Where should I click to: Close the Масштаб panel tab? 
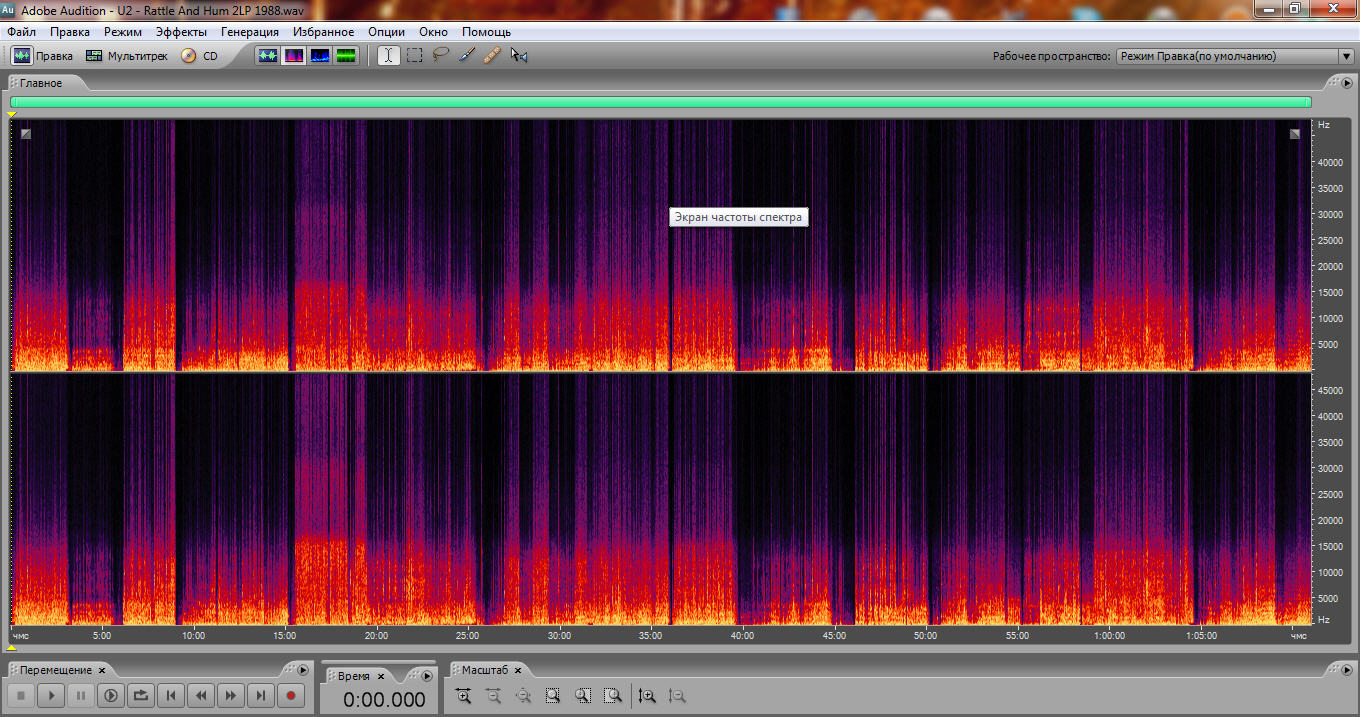point(518,670)
